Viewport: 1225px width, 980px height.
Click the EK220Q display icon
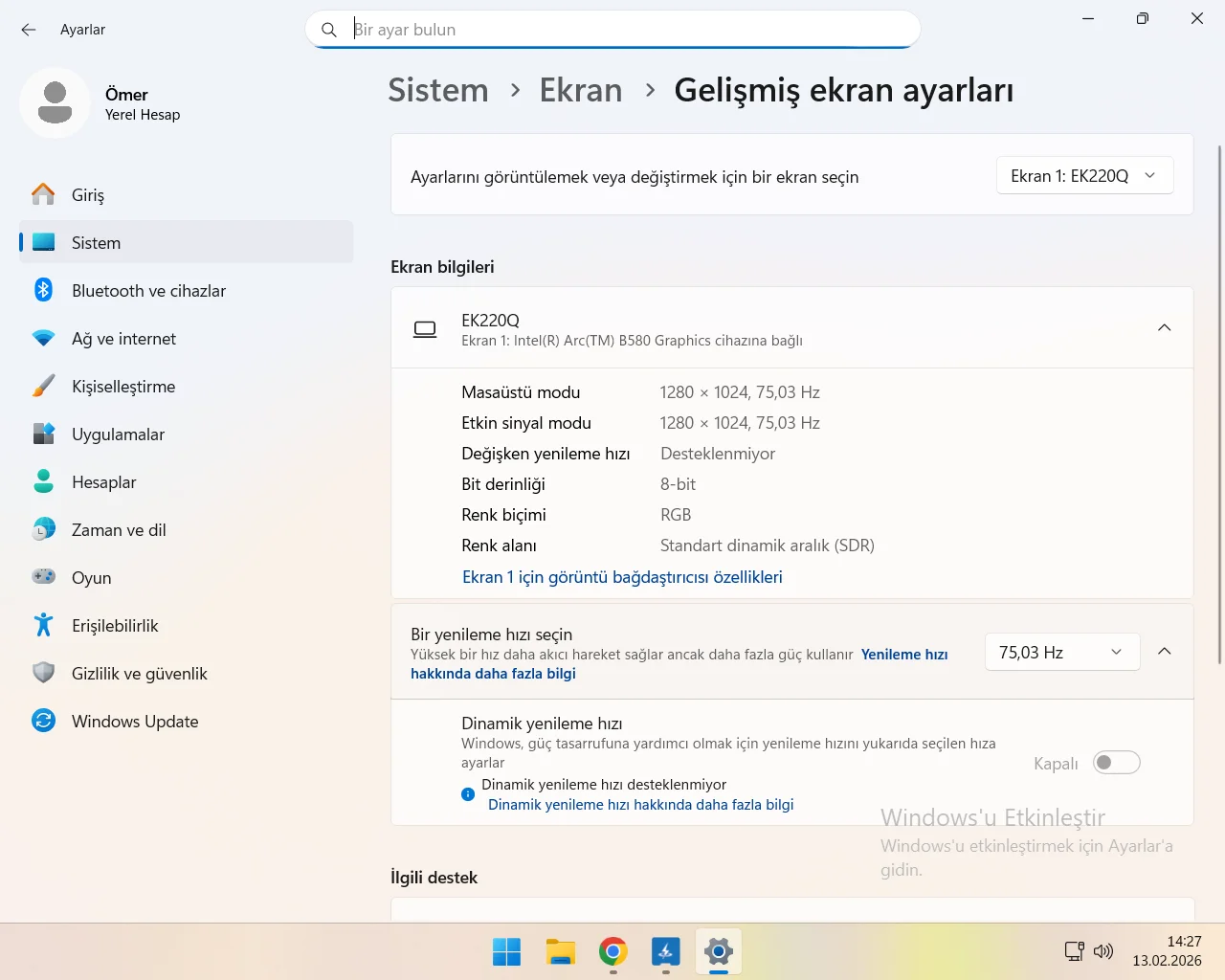pos(425,329)
